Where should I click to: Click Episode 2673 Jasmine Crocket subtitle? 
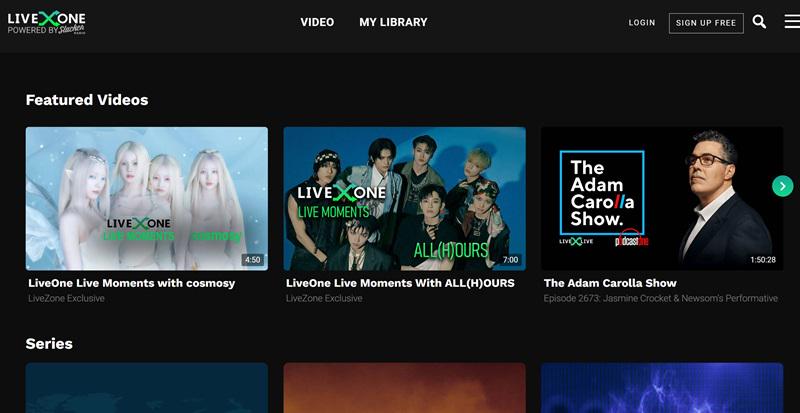661,298
